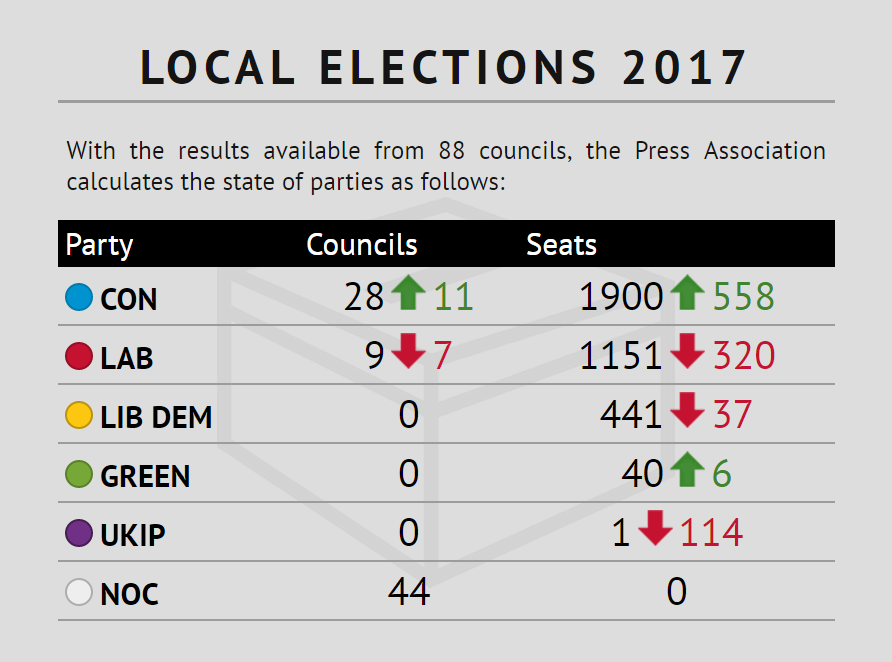Click the Seats column header
This screenshot has height=662, width=892.
pyautogui.click(x=561, y=245)
